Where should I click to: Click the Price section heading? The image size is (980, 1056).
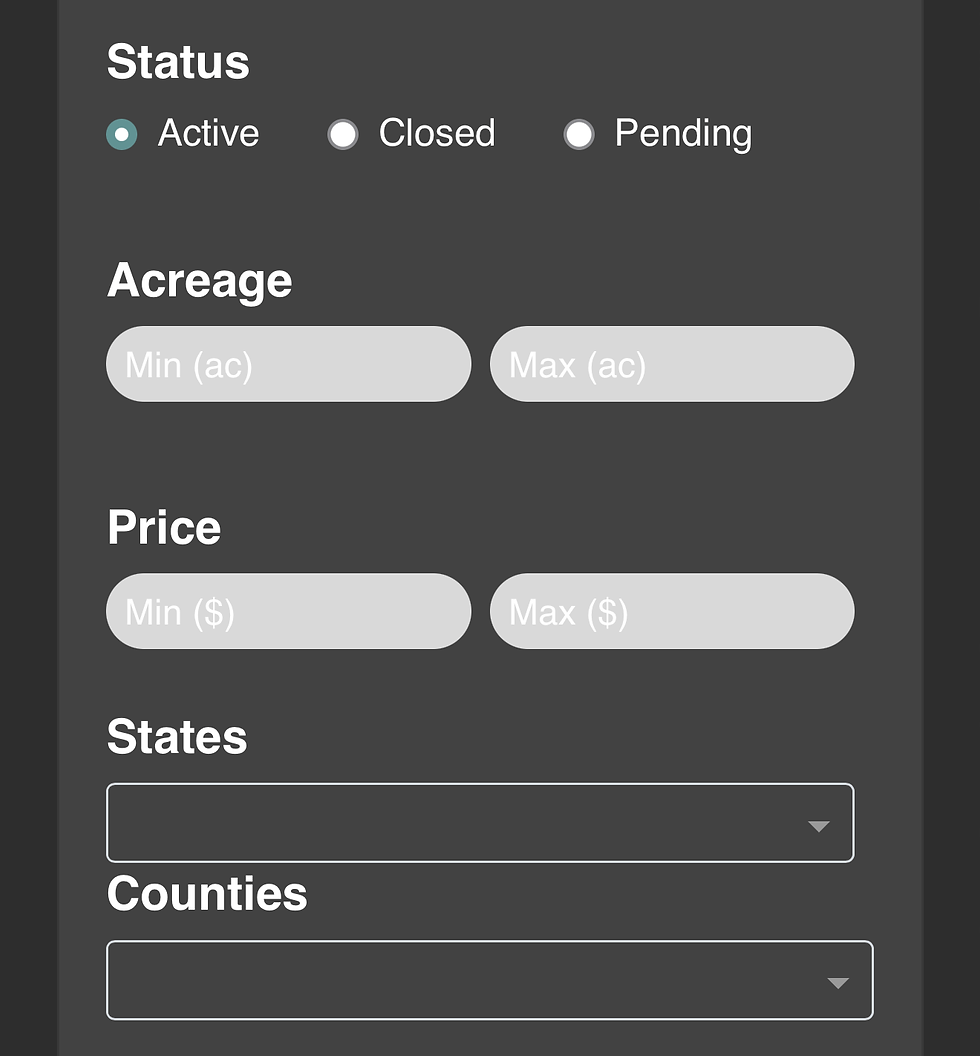[164, 528]
